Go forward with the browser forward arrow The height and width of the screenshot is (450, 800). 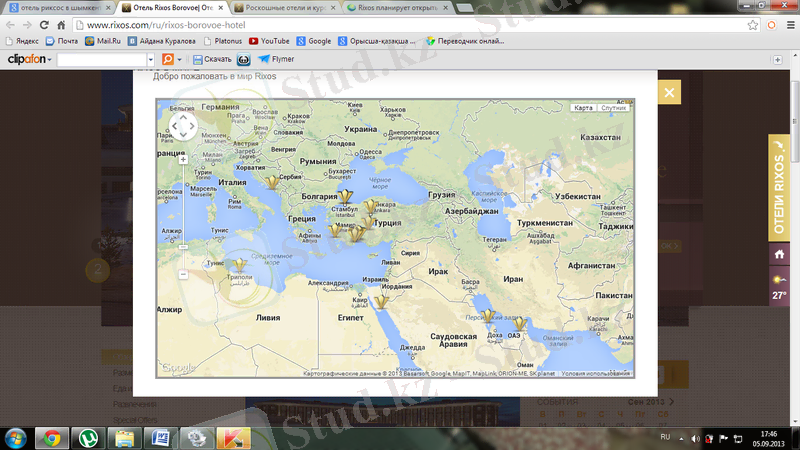27,24
